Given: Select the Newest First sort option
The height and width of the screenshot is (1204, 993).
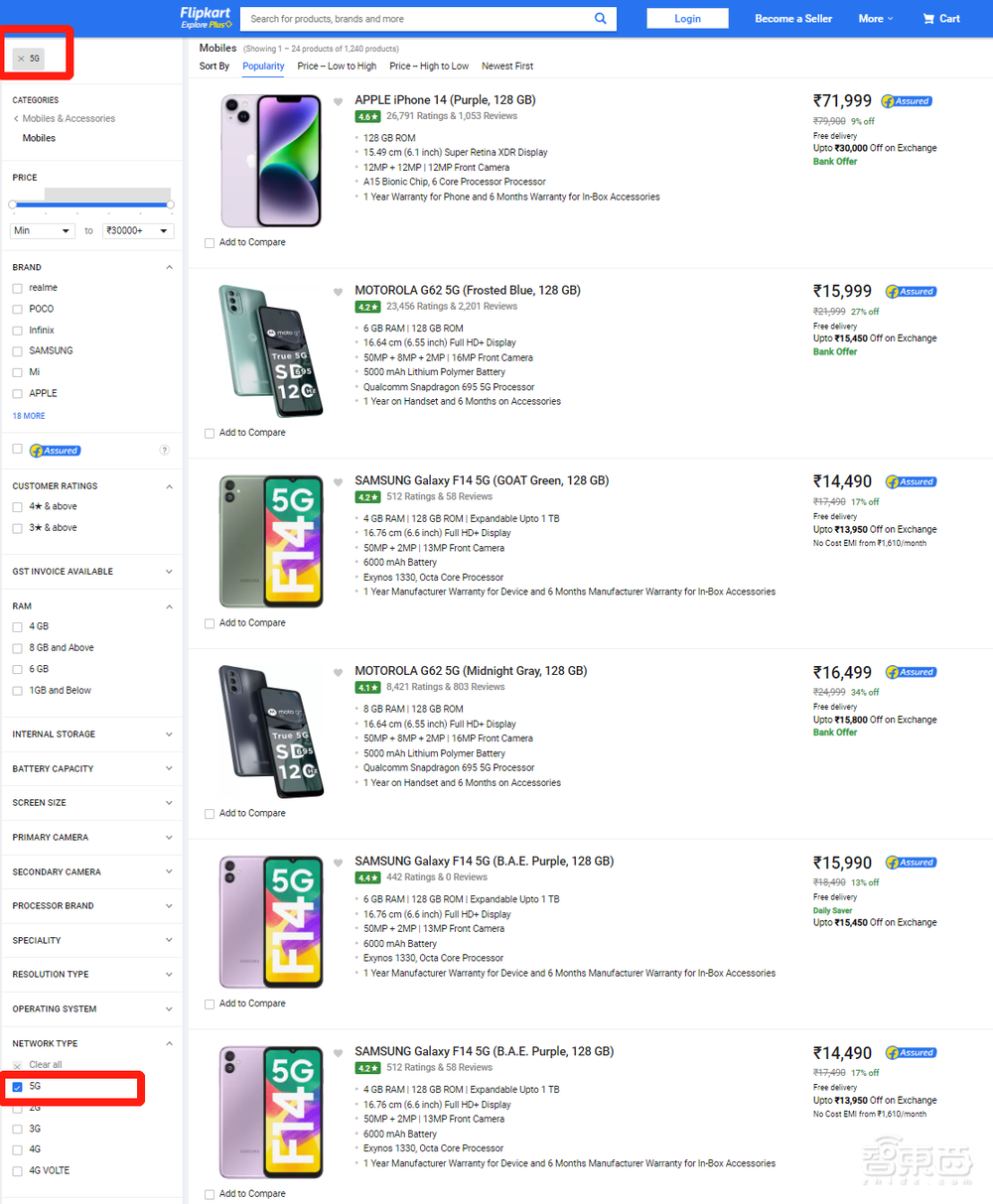Looking at the screenshot, I should click(507, 67).
